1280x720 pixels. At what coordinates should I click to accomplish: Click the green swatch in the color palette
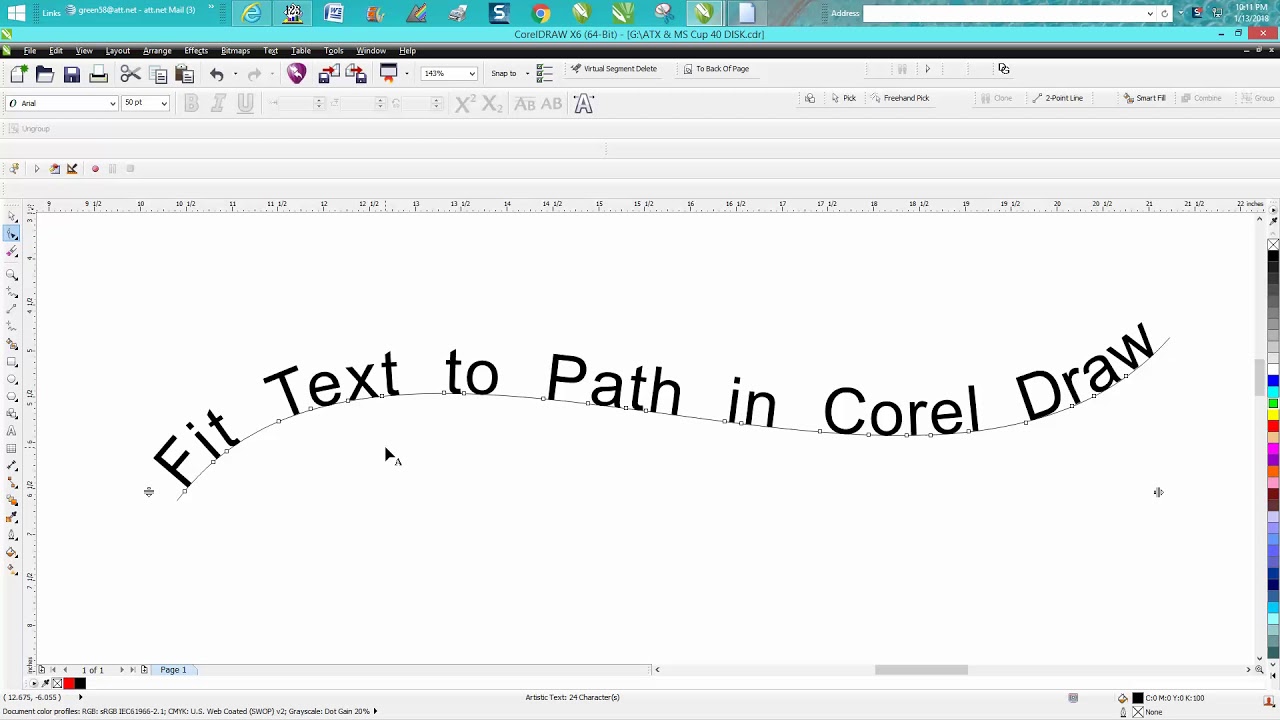coord(1273,403)
